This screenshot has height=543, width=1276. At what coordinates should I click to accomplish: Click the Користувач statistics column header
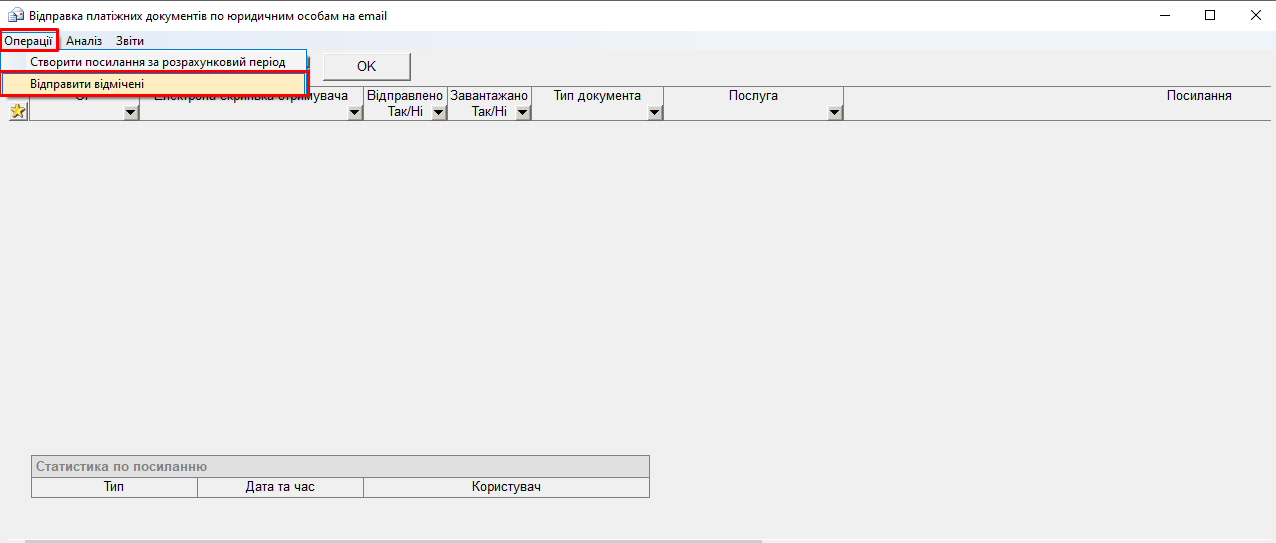(506, 487)
